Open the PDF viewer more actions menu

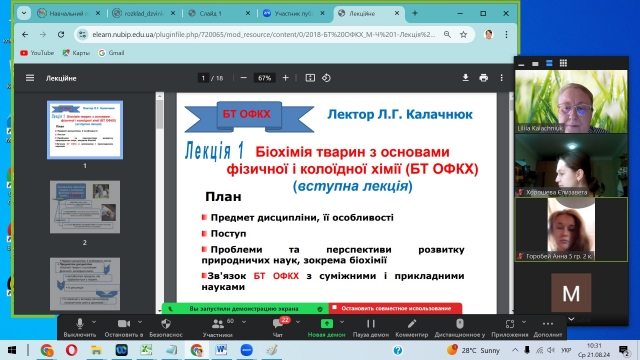(x=502, y=78)
